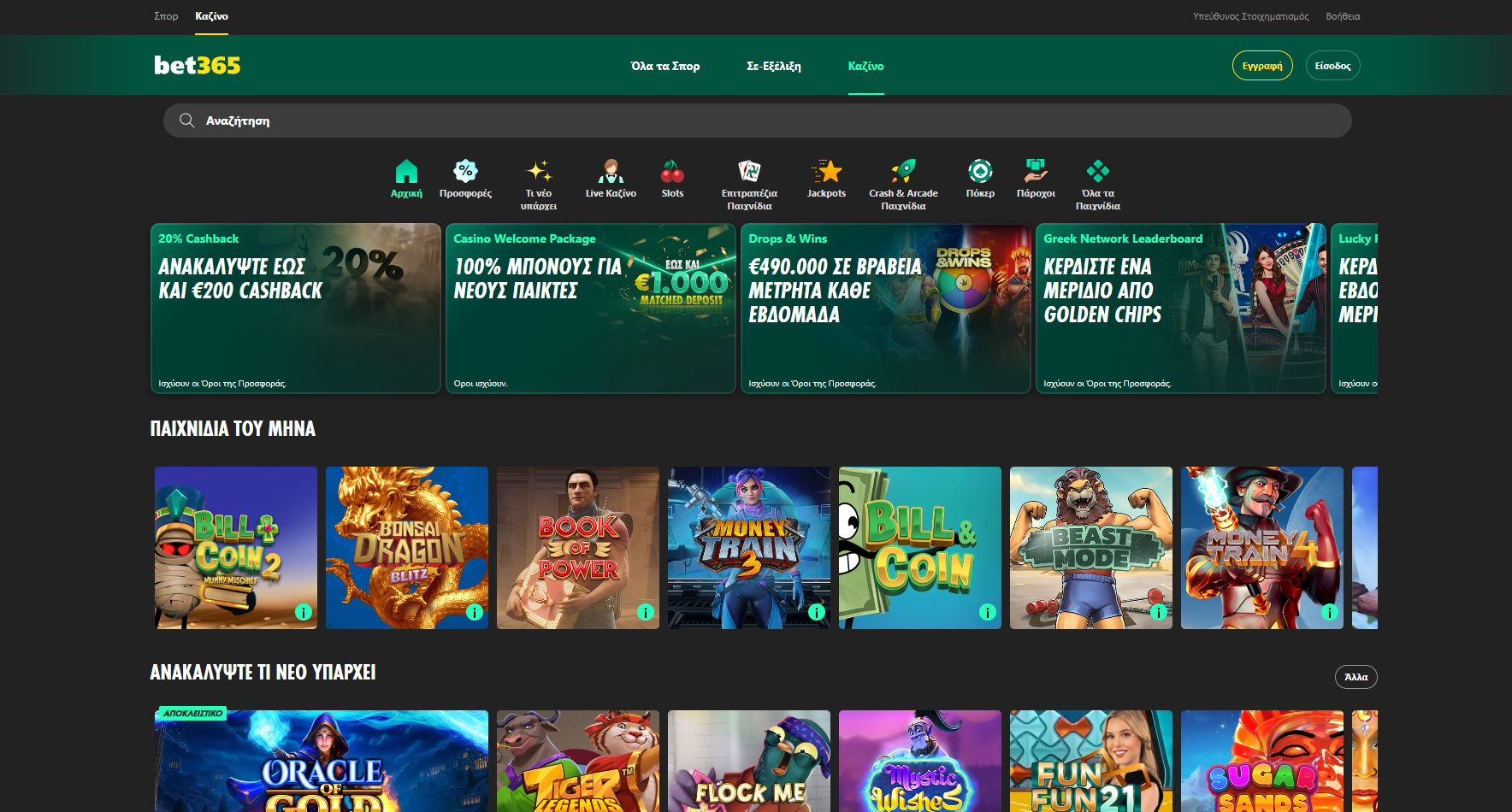The width and height of the screenshot is (1512, 812).
Task: Click the Άλλα button for new games
Action: tap(1355, 677)
